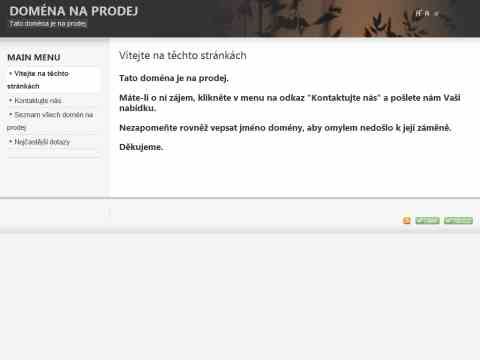Click the header tagline under the site title

[48, 24]
